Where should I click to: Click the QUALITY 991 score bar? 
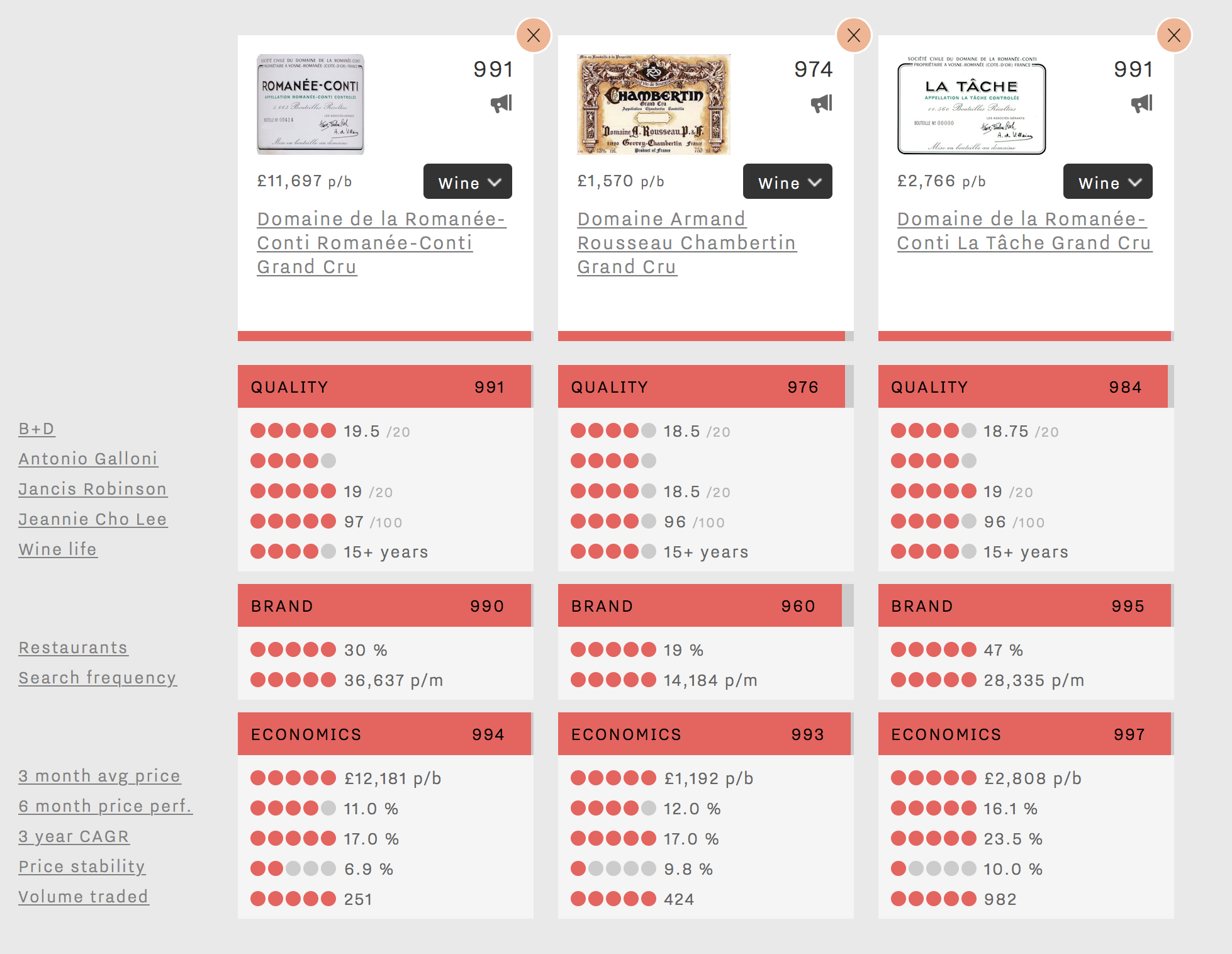point(385,386)
